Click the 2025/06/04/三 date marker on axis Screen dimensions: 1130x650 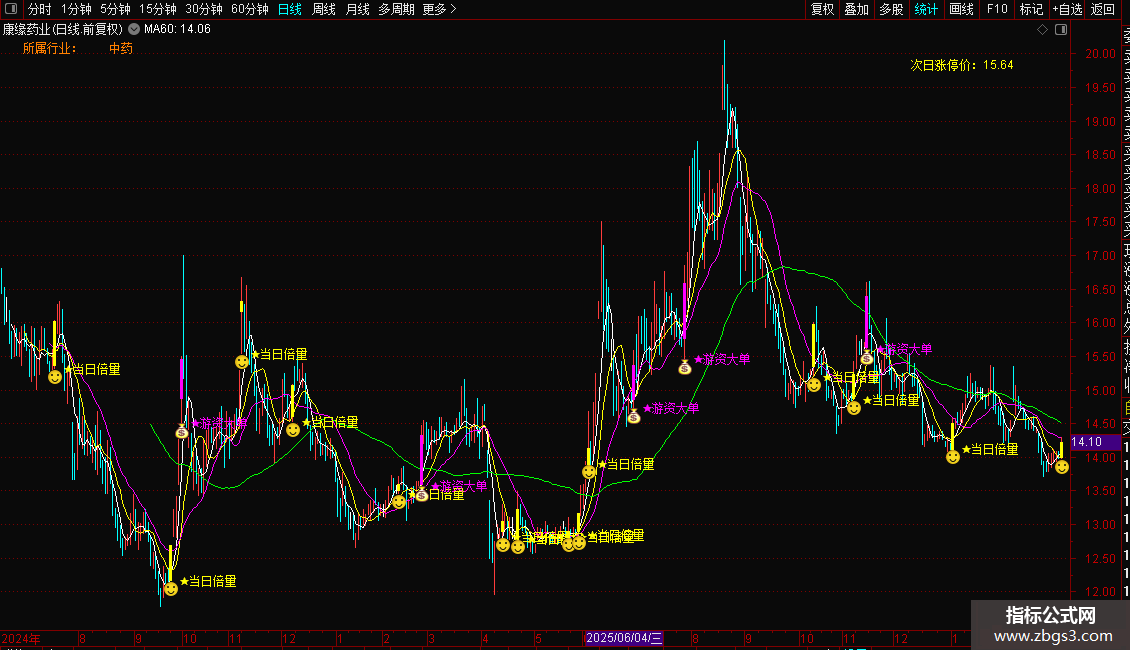624,638
